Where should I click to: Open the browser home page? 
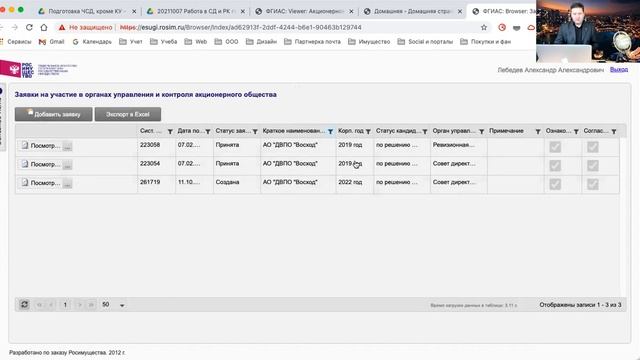coord(44,27)
